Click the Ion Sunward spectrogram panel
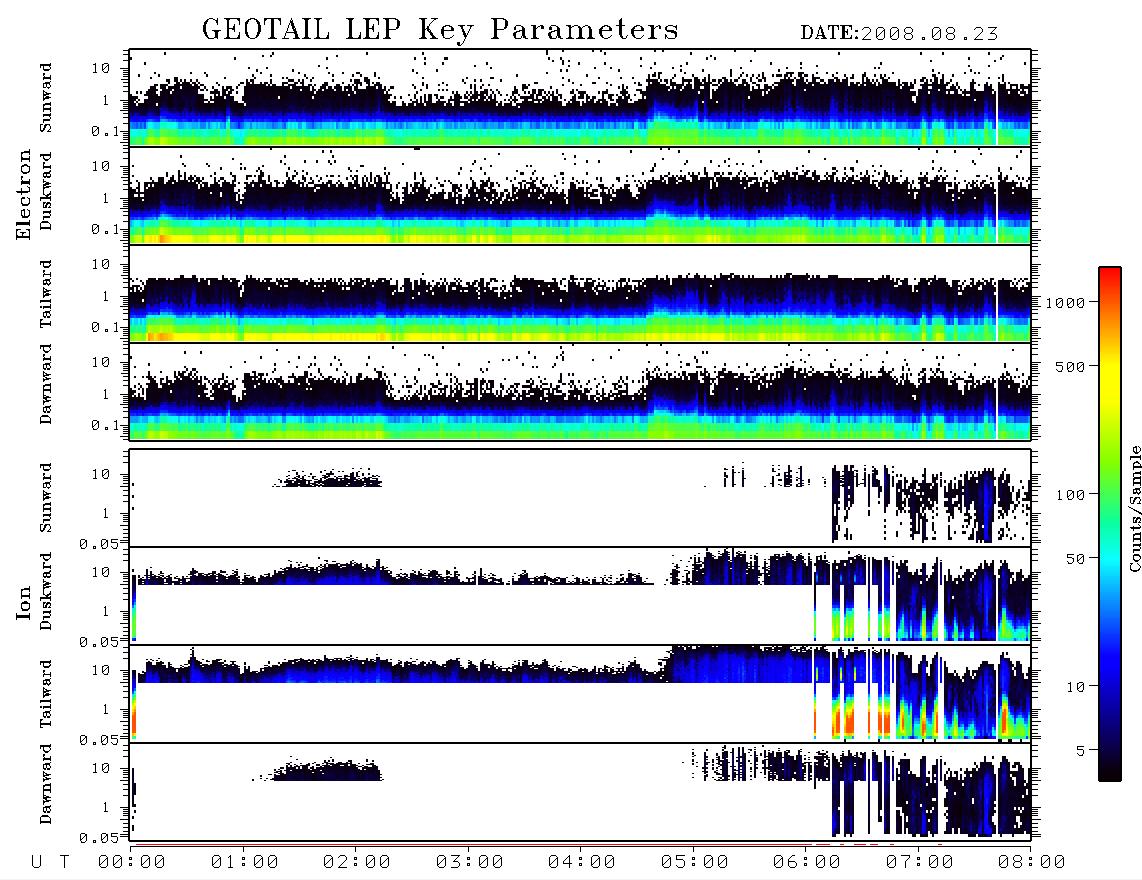This screenshot has height=880, width=1142. click(x=580, y=498)
